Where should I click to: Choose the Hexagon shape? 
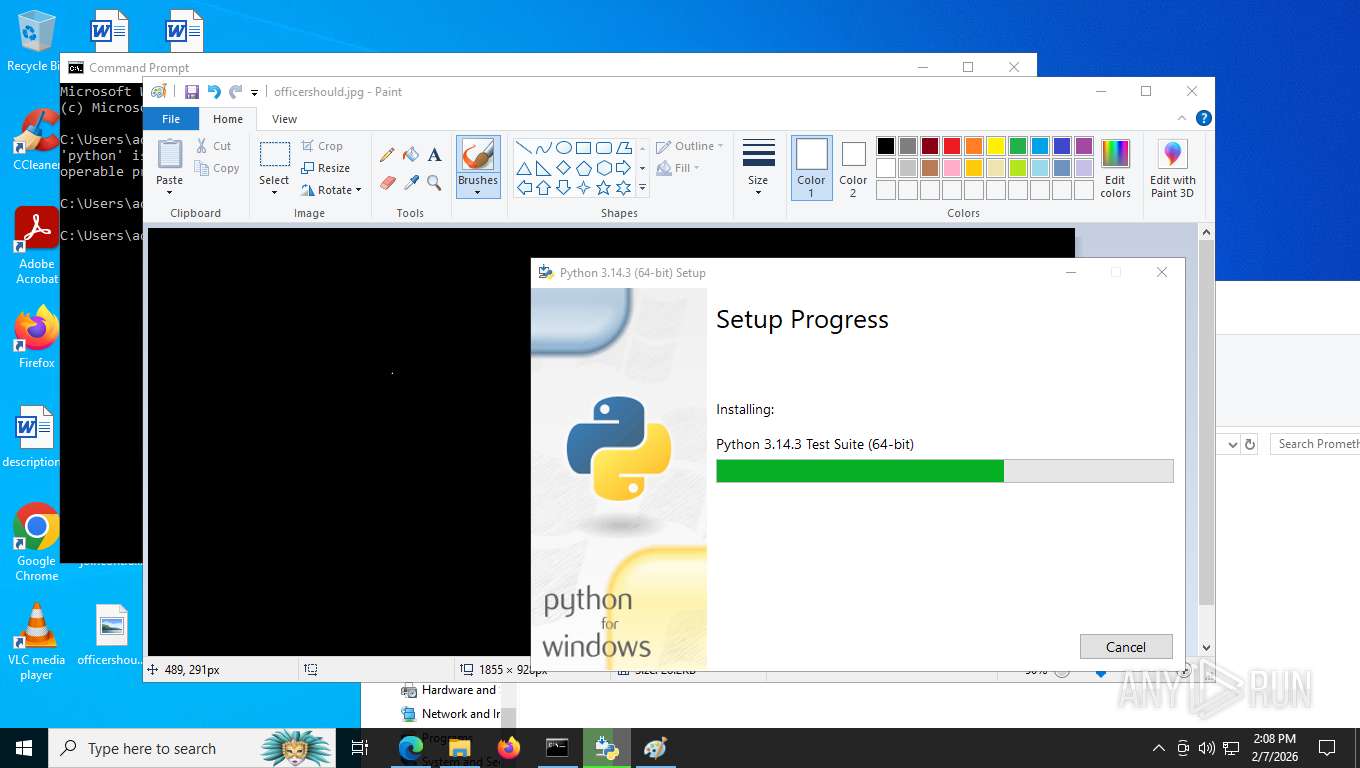[x=603, y=168]
